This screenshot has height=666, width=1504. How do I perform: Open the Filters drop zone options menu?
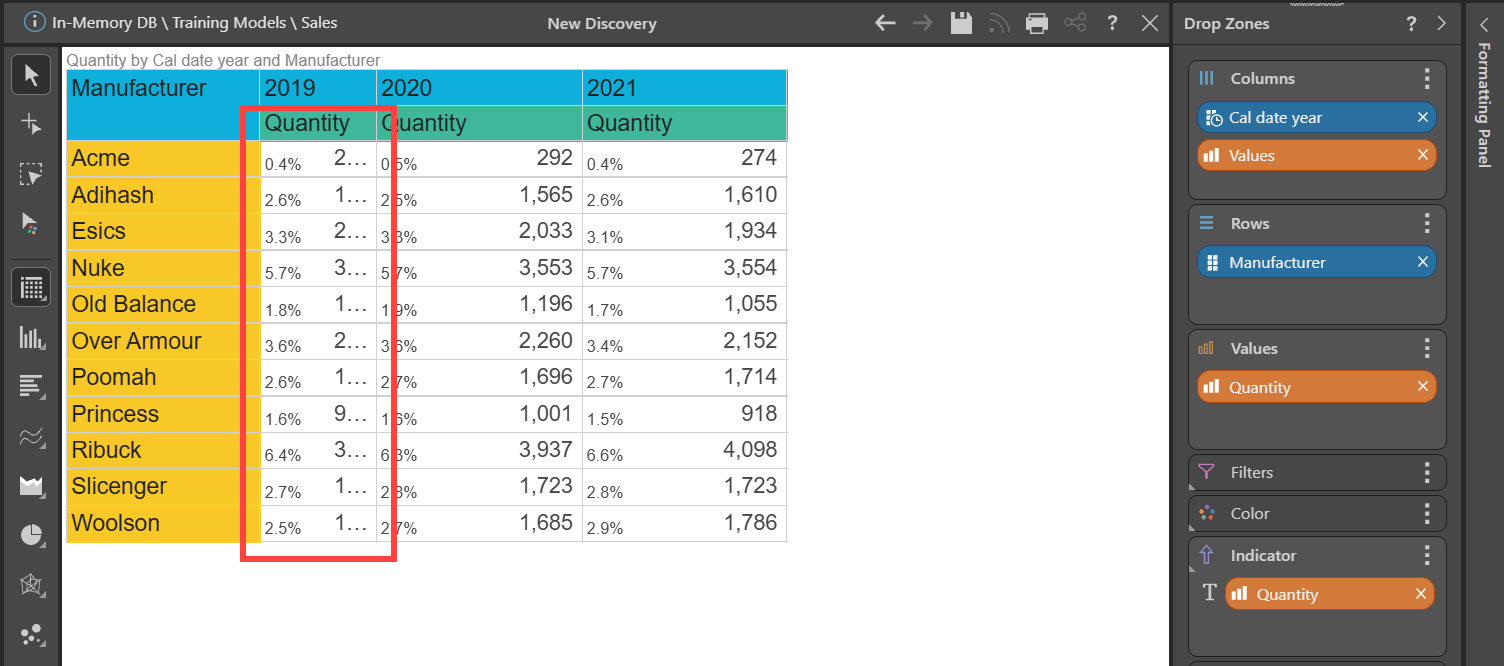1427,472
